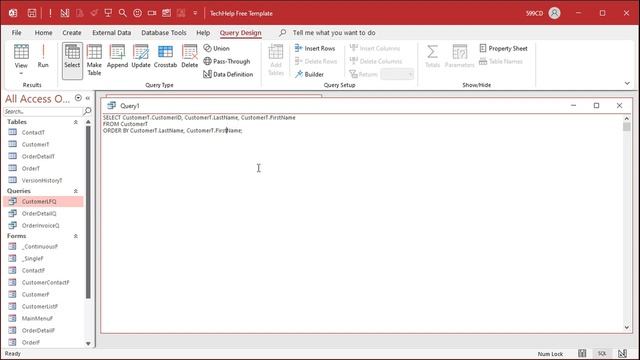Collapse the Tables group
This screenshot has width=640, height=360.
point(76,122)
